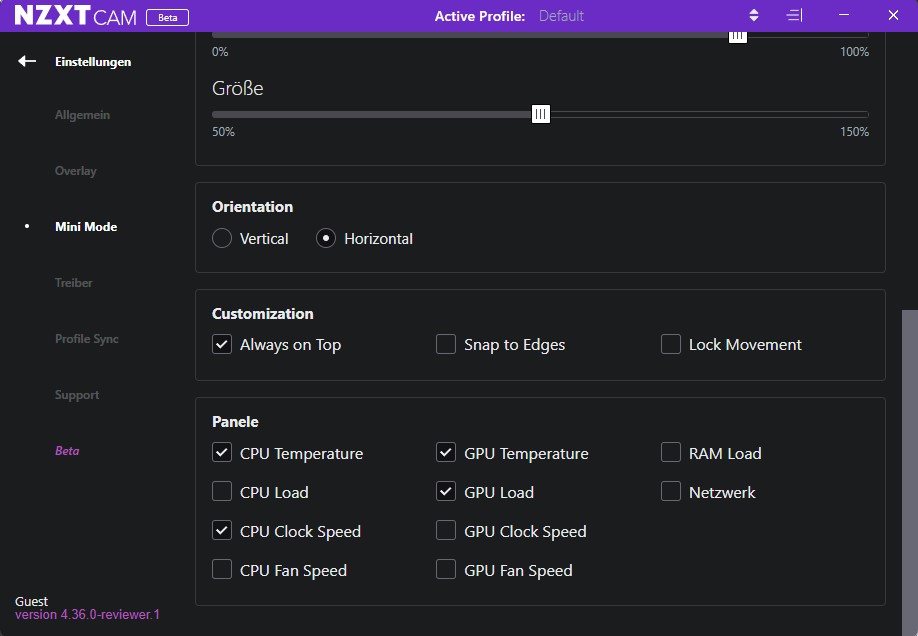Open the Overlay settings section
Image resolution: width=918 pixels, height=636 pixels.
(x=76, y=170)
